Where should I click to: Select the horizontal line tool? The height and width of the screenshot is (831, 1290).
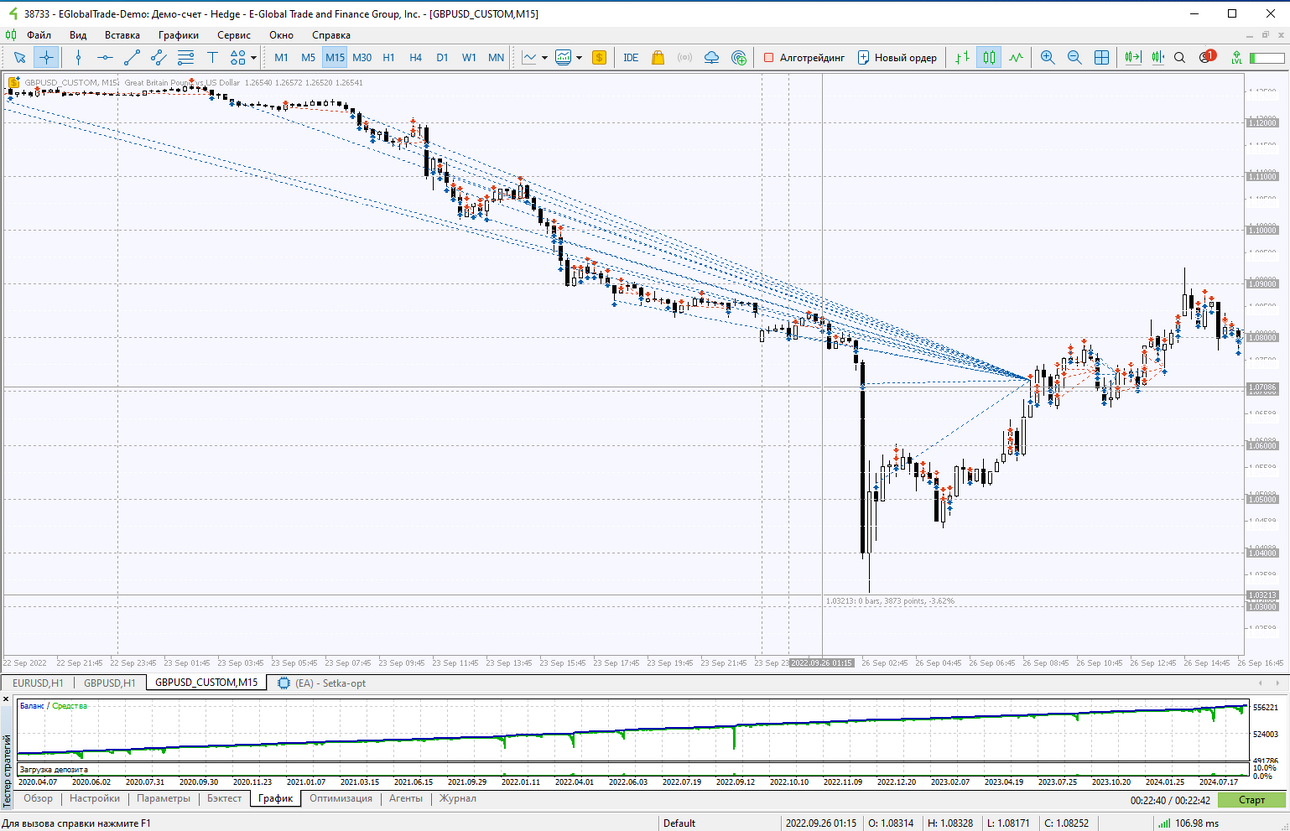[105, 57]
